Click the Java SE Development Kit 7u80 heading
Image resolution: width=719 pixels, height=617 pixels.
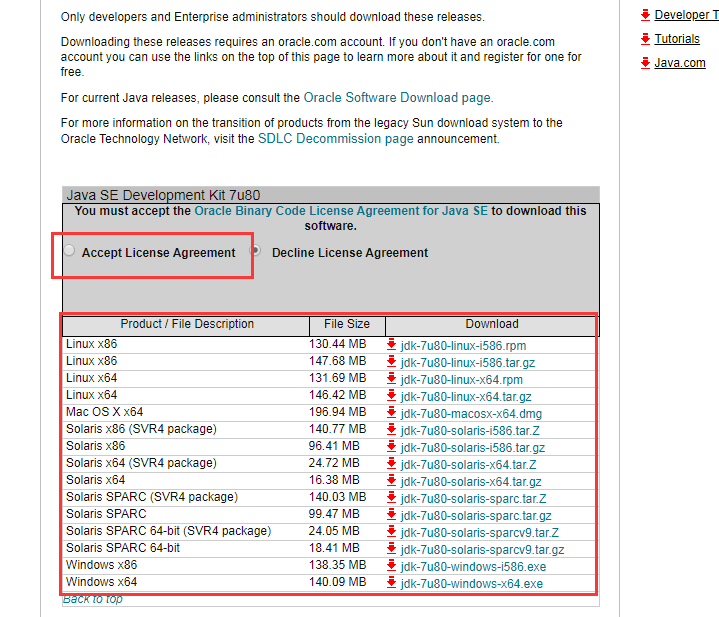pos(163,195)
